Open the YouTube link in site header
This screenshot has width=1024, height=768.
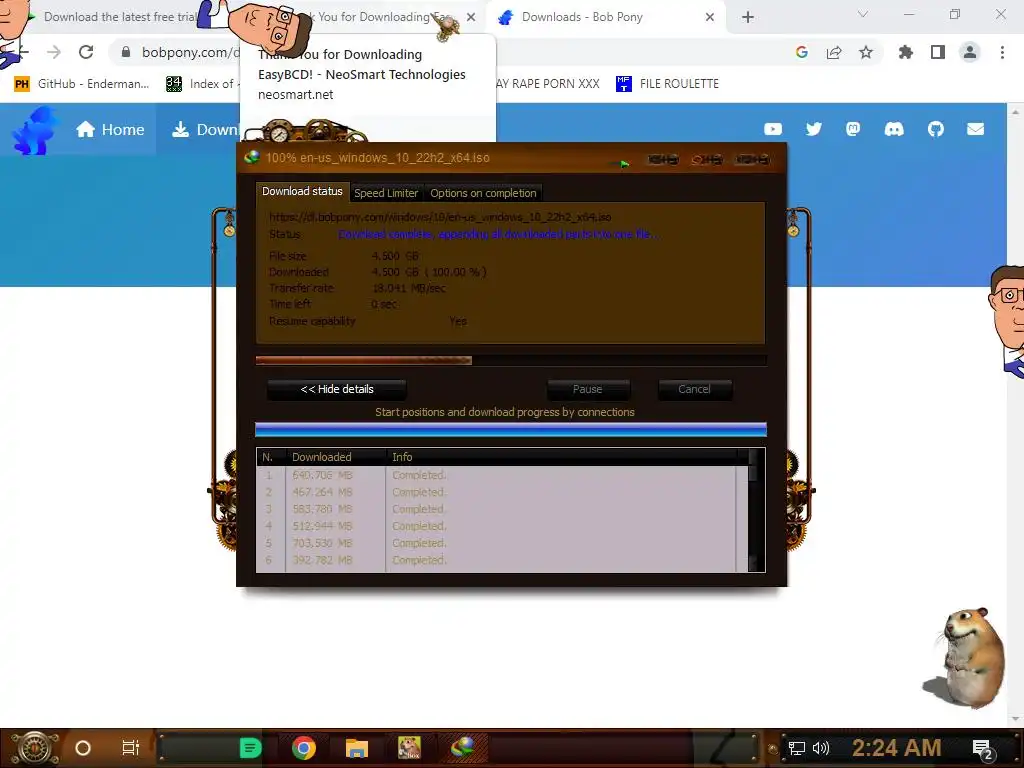click(773, 129)
